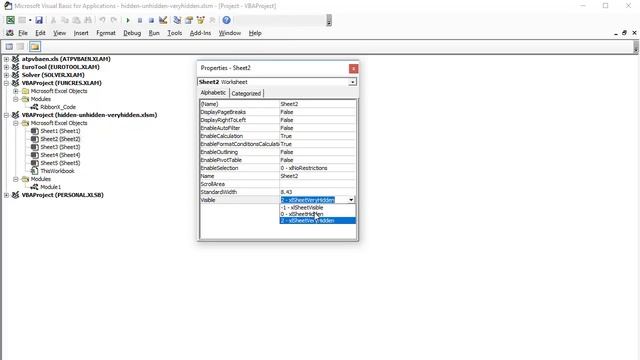
Task: Open the Format menu
Action: (x=106, y=33)
